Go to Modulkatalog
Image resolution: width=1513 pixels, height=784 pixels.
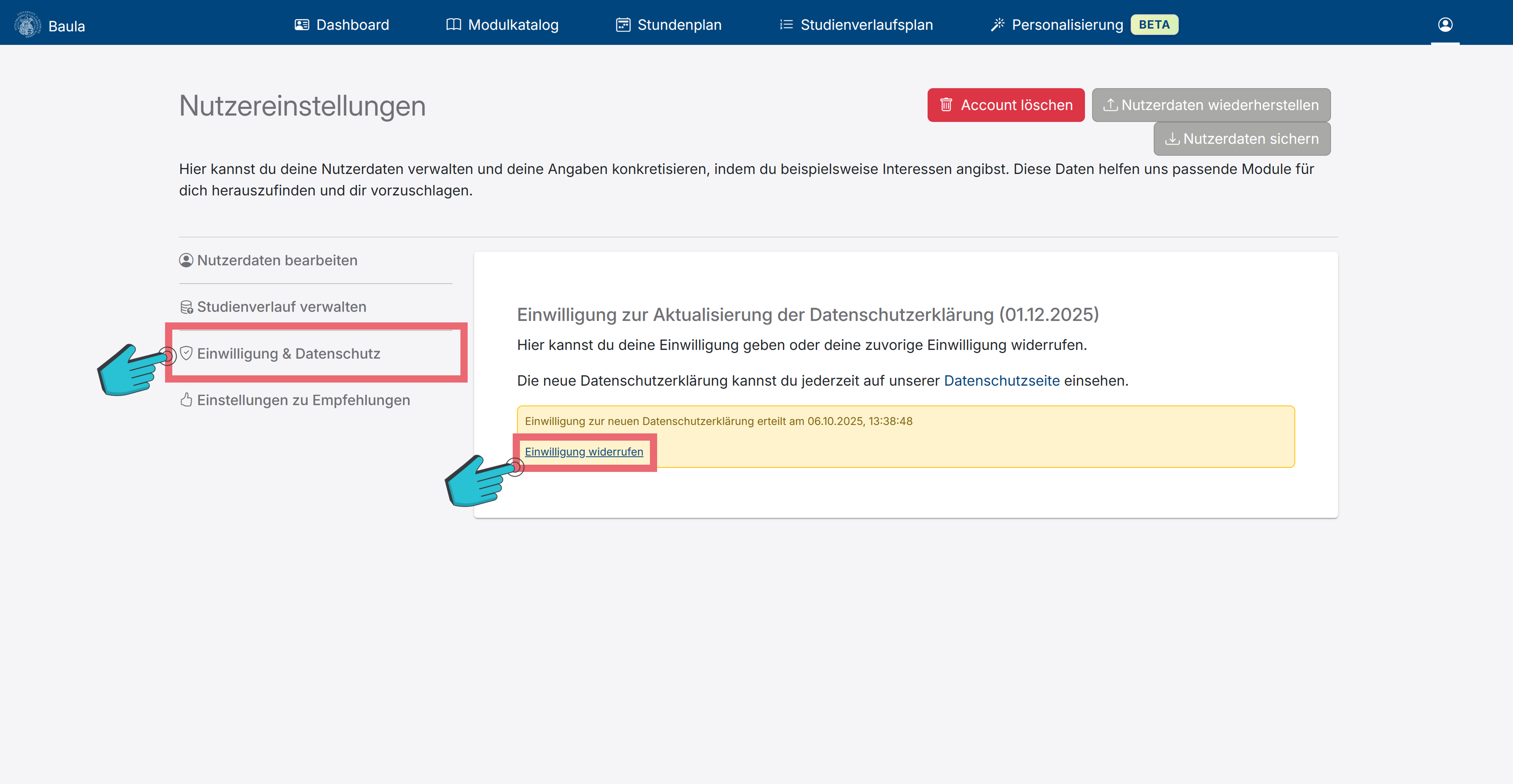tap(502, 25)
